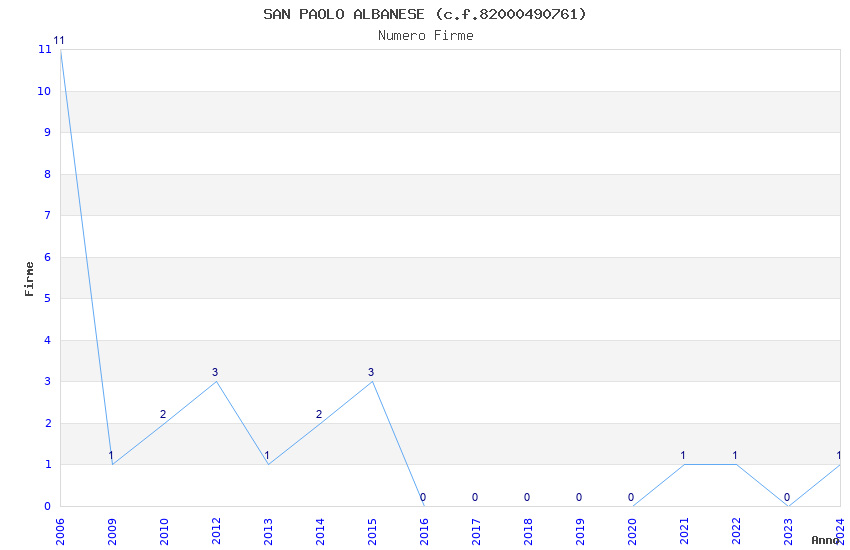Click the y-axis tick label 6

point(48,257)
